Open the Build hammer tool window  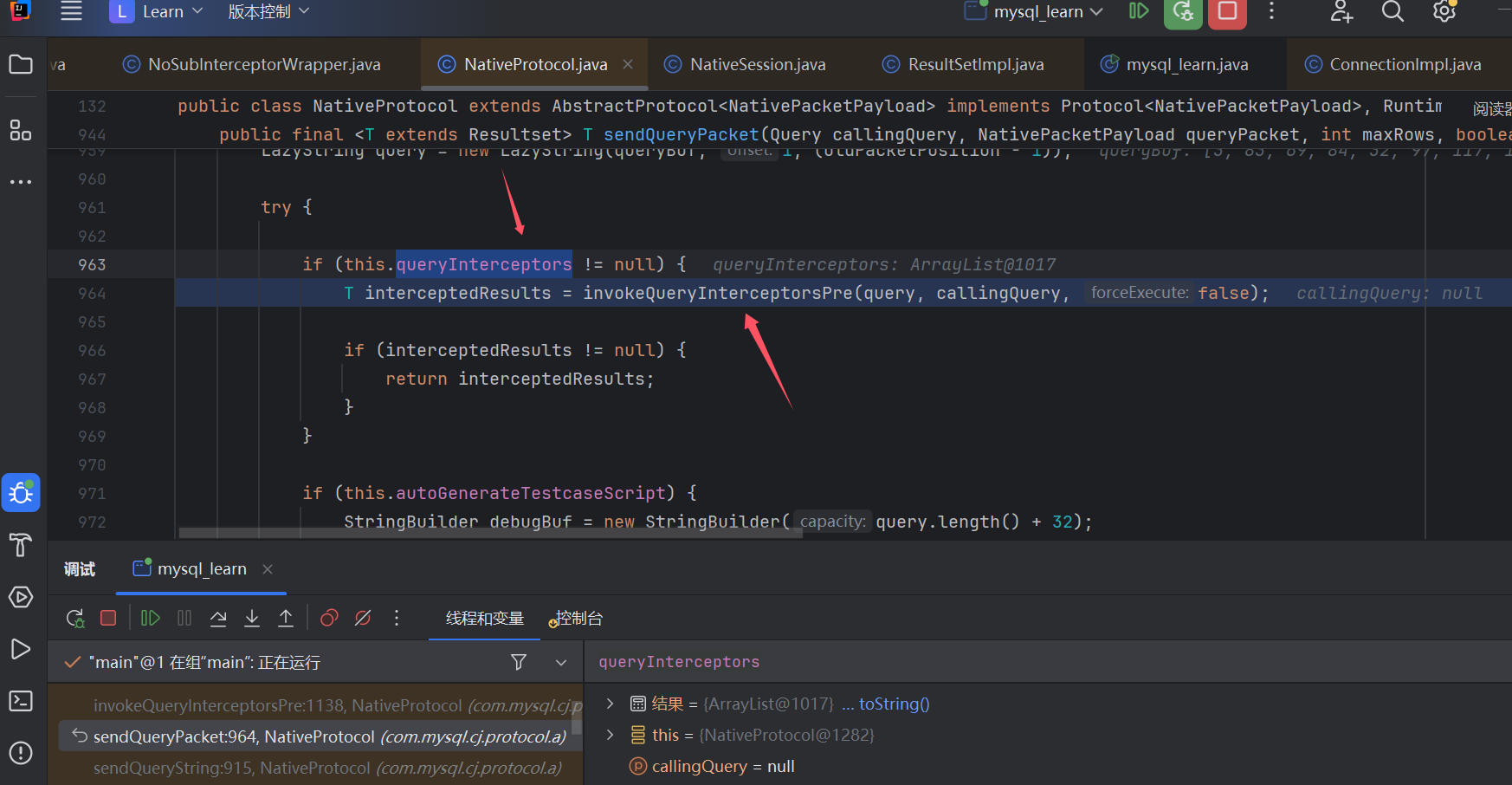coord(21,545)
